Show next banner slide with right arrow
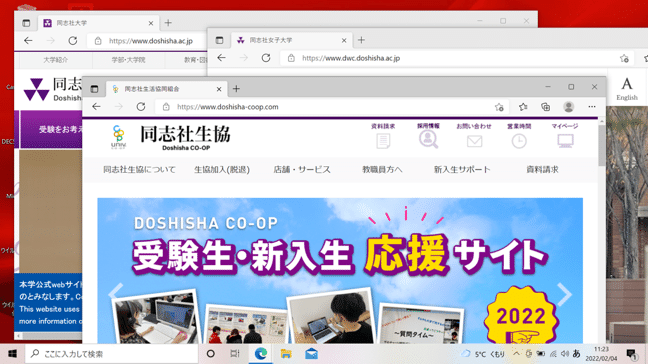The height and width of the screenshot is (364, 648). [564, 294]
